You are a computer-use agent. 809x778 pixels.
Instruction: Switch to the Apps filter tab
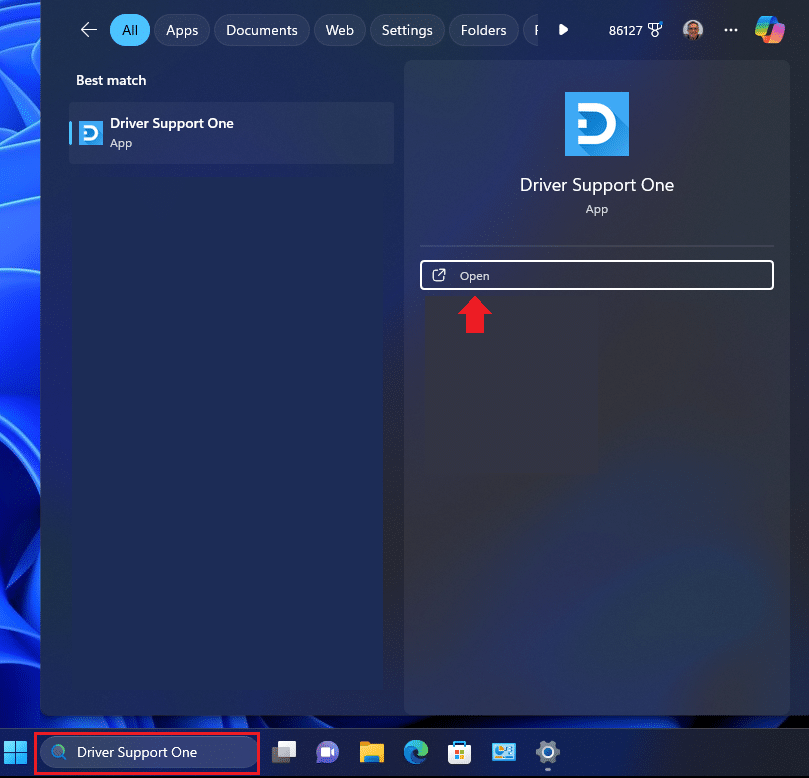click(182, 30)
